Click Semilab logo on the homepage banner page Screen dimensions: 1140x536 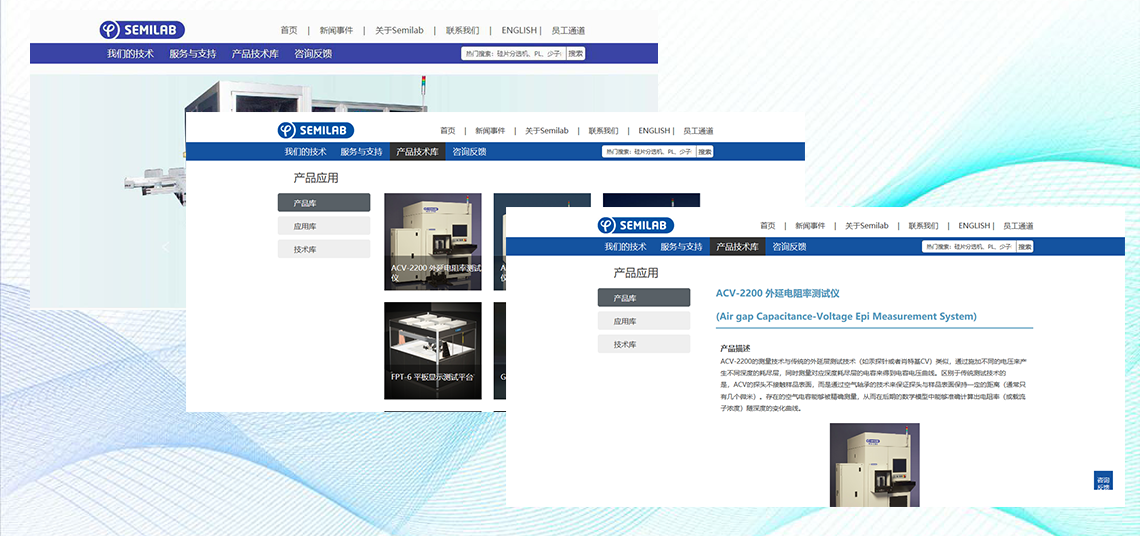(x=142, y=30)
